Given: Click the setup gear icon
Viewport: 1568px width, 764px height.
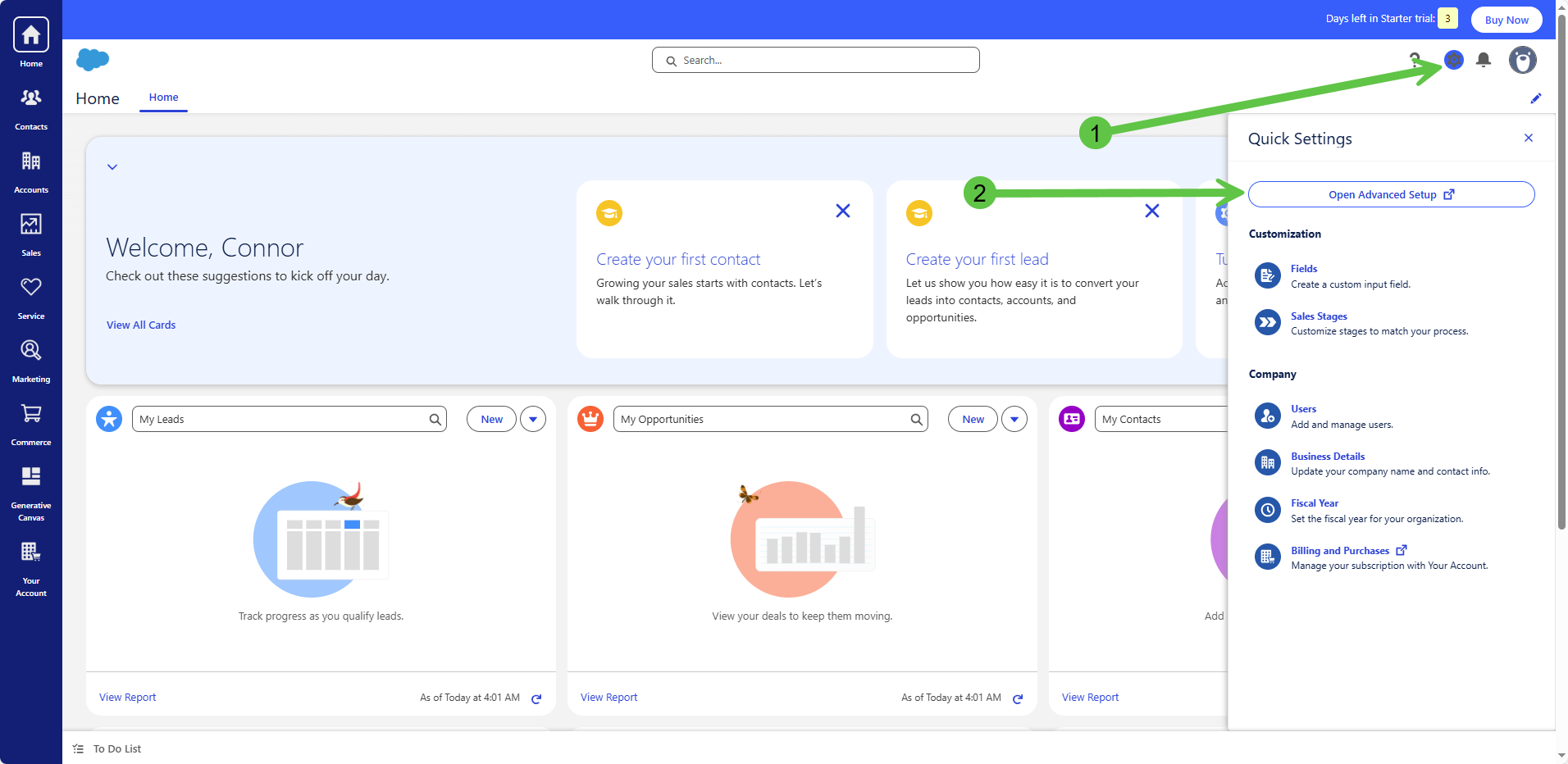Looking at the screenshot, I should (1453, 60).
